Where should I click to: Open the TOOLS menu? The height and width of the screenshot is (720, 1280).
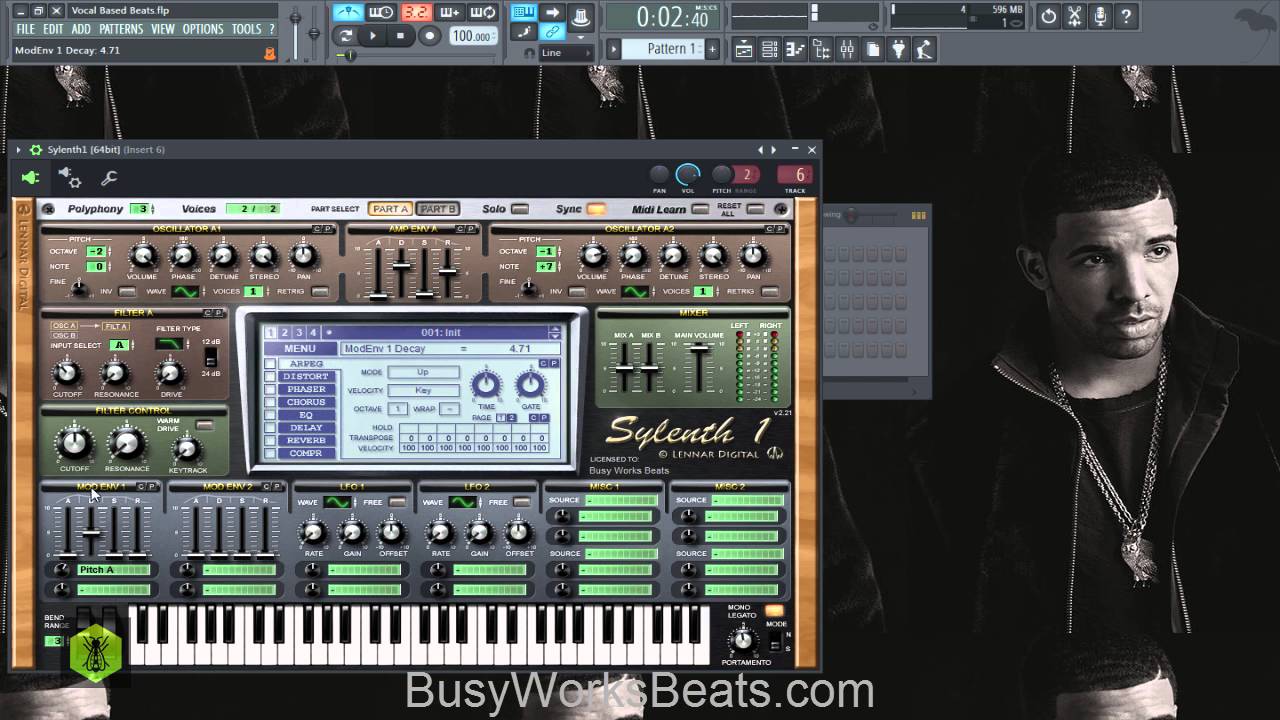pos(246,29)
